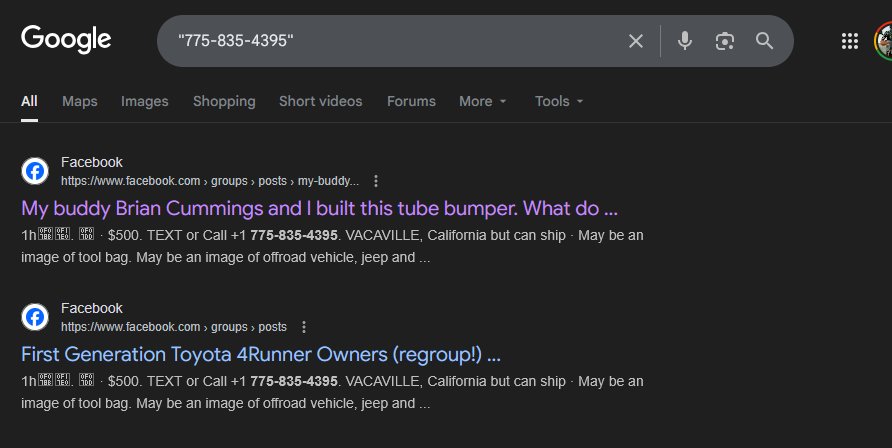Open the Google account profile avatar
The height and width of the screenshot is (448, 892).
pyautogui.click(x=883, y=41)
